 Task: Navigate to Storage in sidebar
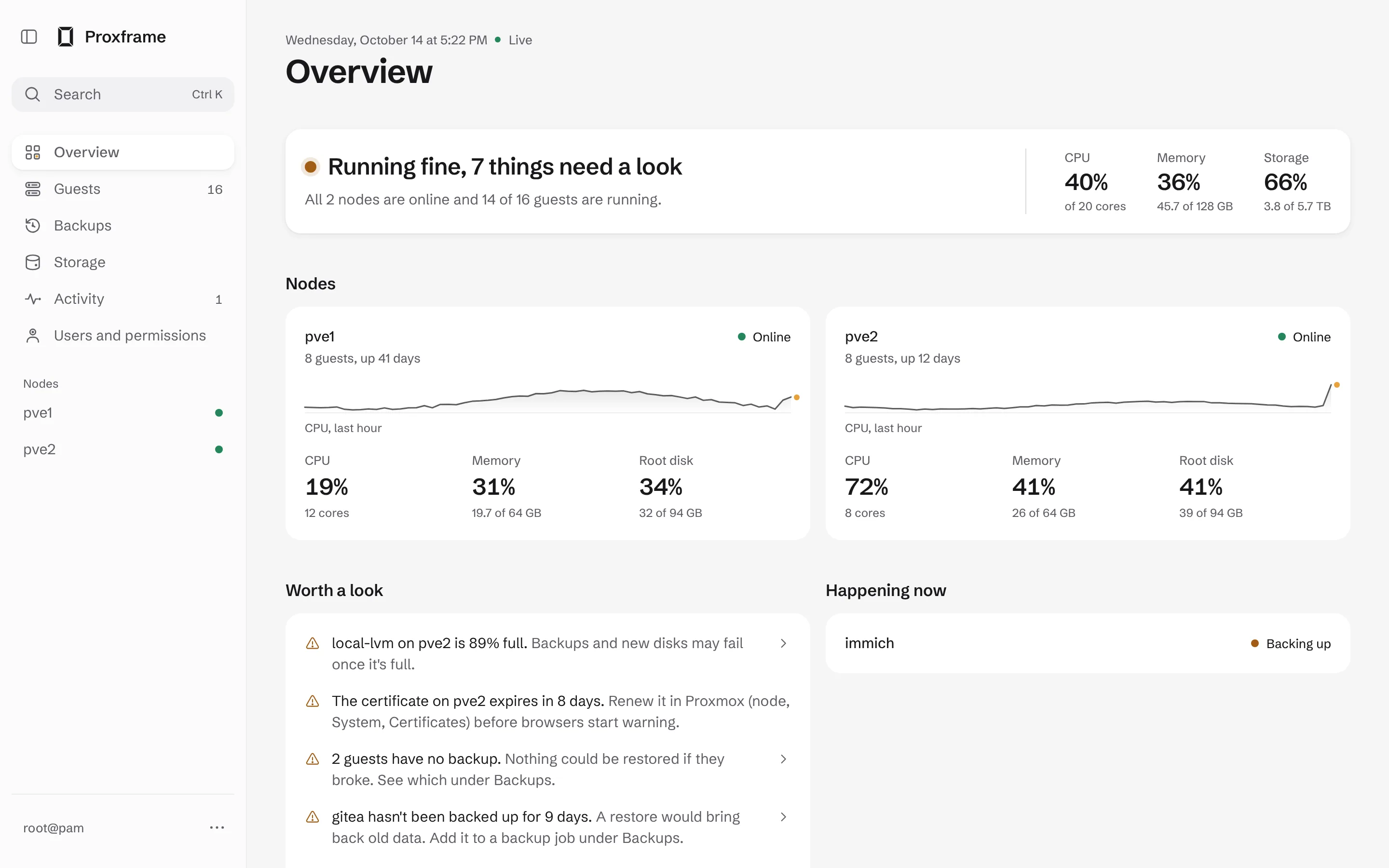123,262
